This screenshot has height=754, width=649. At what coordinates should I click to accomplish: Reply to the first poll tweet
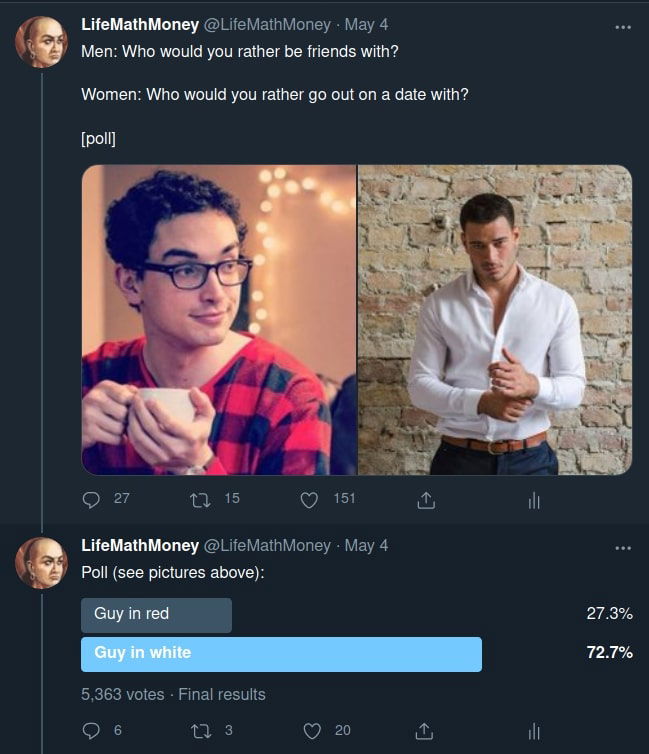click(92, 499)
